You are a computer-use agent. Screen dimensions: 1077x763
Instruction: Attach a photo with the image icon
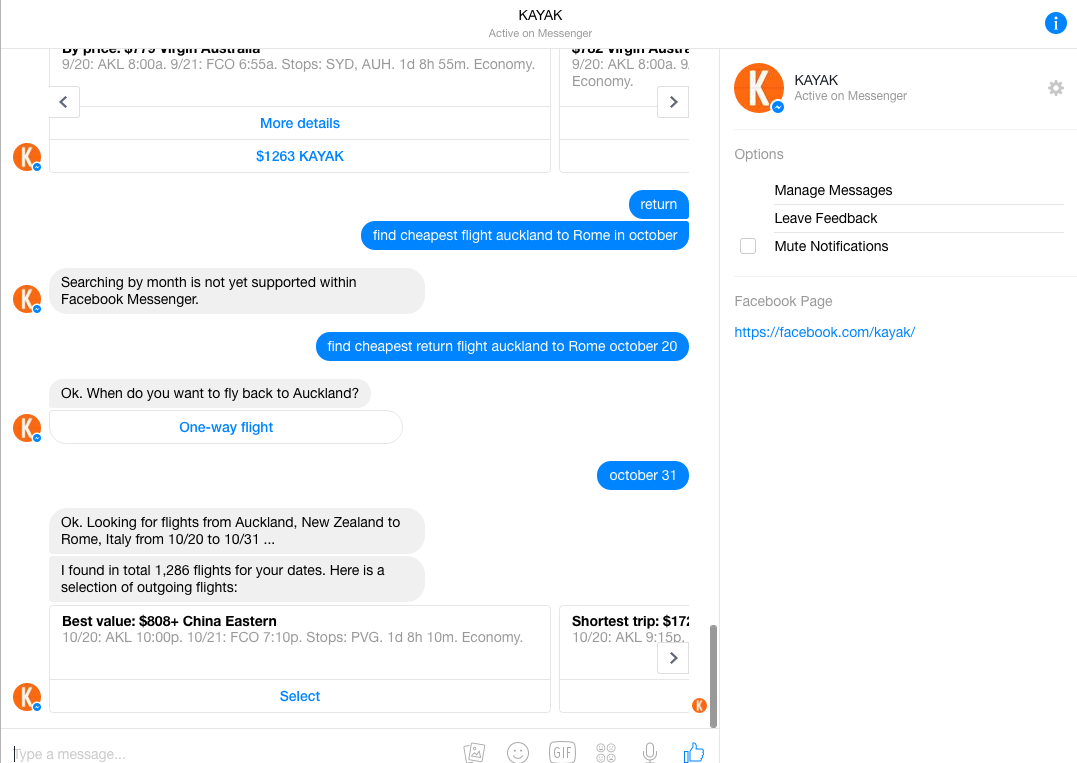coord(474,753)
